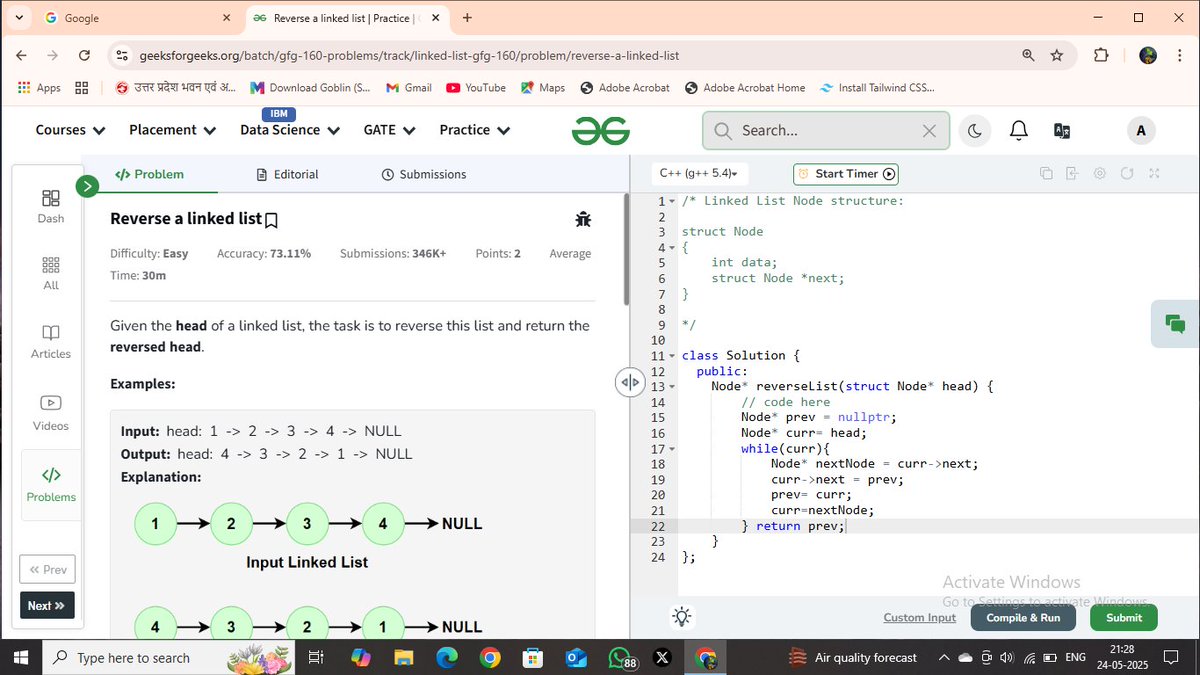Screen dimensions: 1200x675
Task: Click the panel resize splitter handle
Action: click(629, 382)
